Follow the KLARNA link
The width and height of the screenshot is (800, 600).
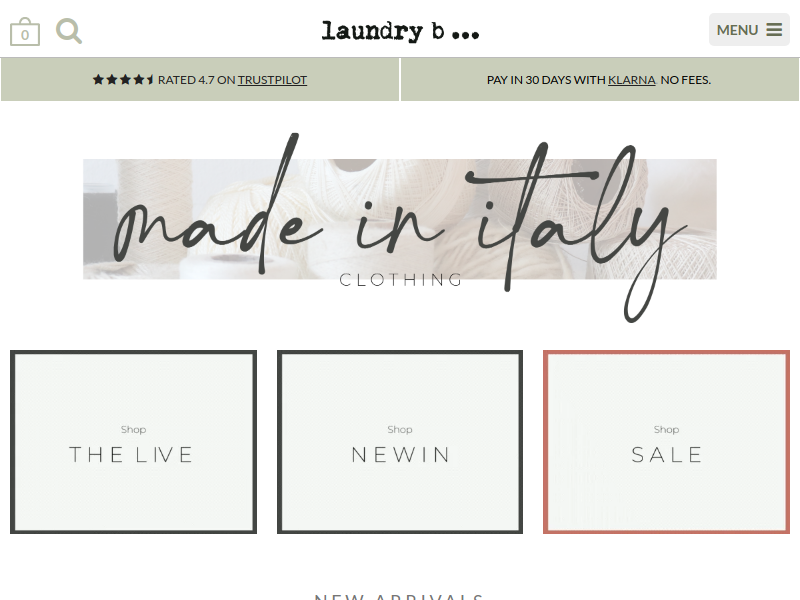(632, 80)
